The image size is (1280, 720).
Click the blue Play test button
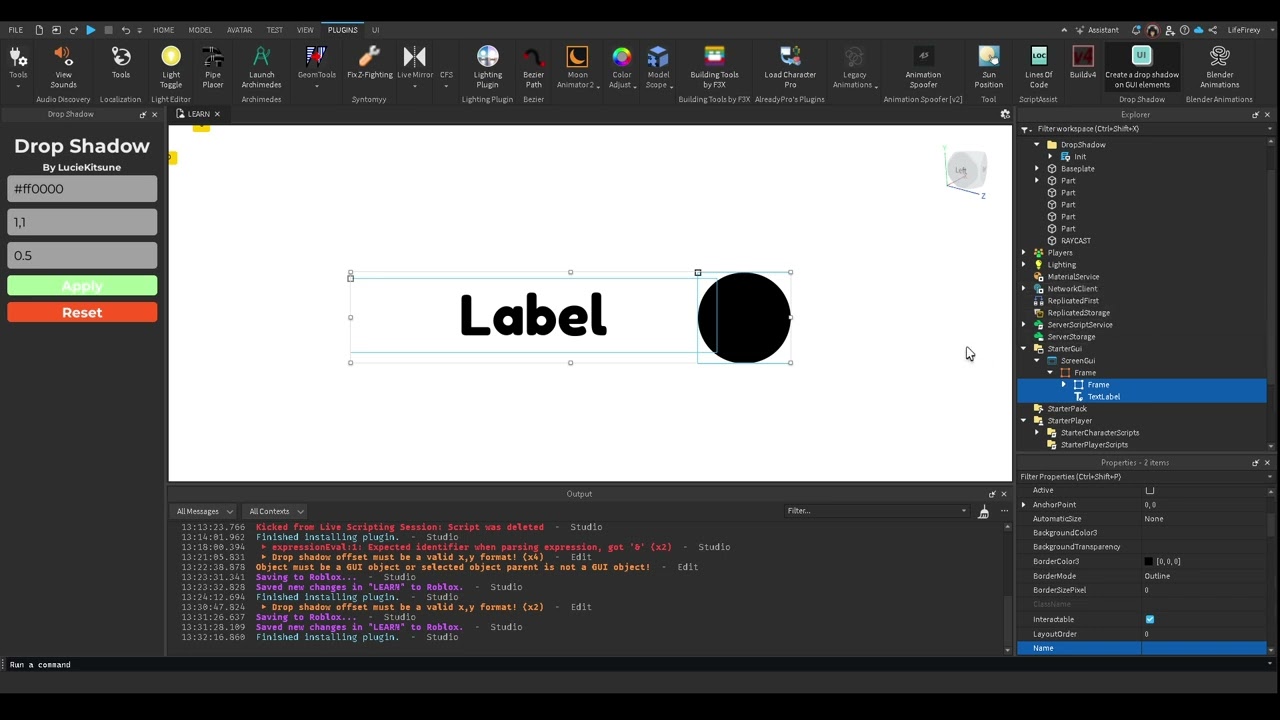[x=90, y=30]
